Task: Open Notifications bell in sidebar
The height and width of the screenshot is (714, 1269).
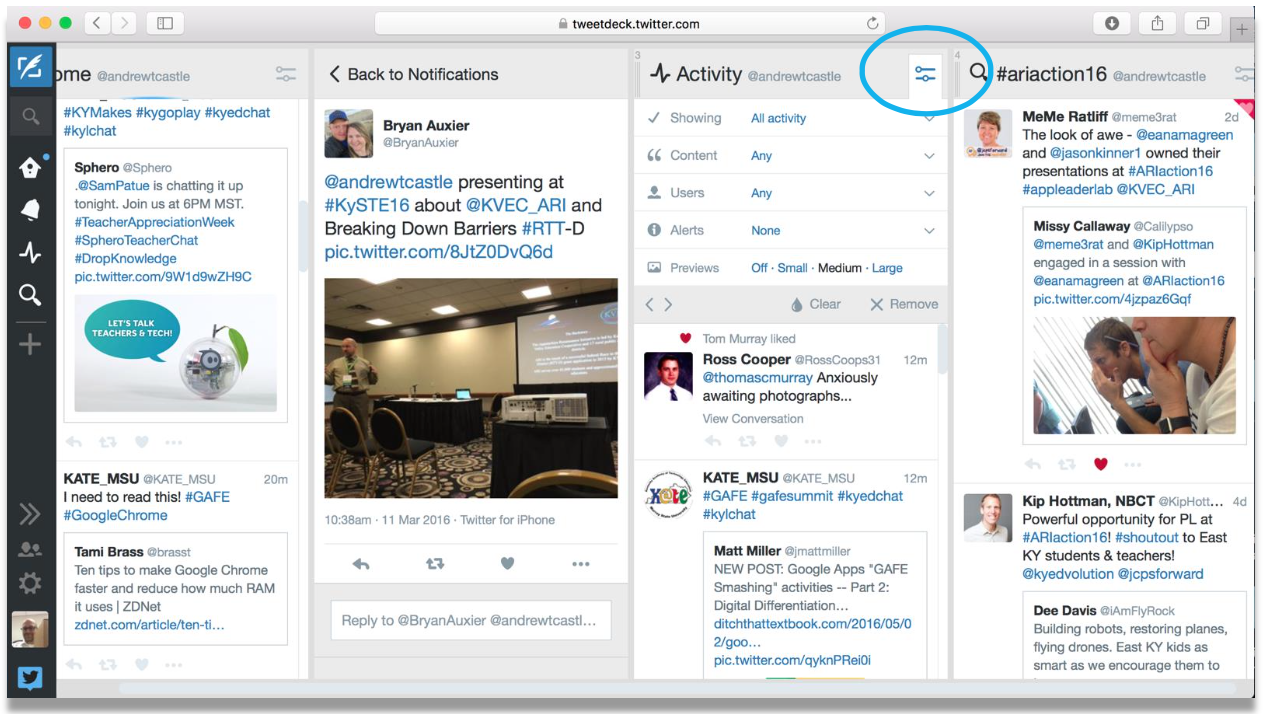Action: tap(31, 210)
